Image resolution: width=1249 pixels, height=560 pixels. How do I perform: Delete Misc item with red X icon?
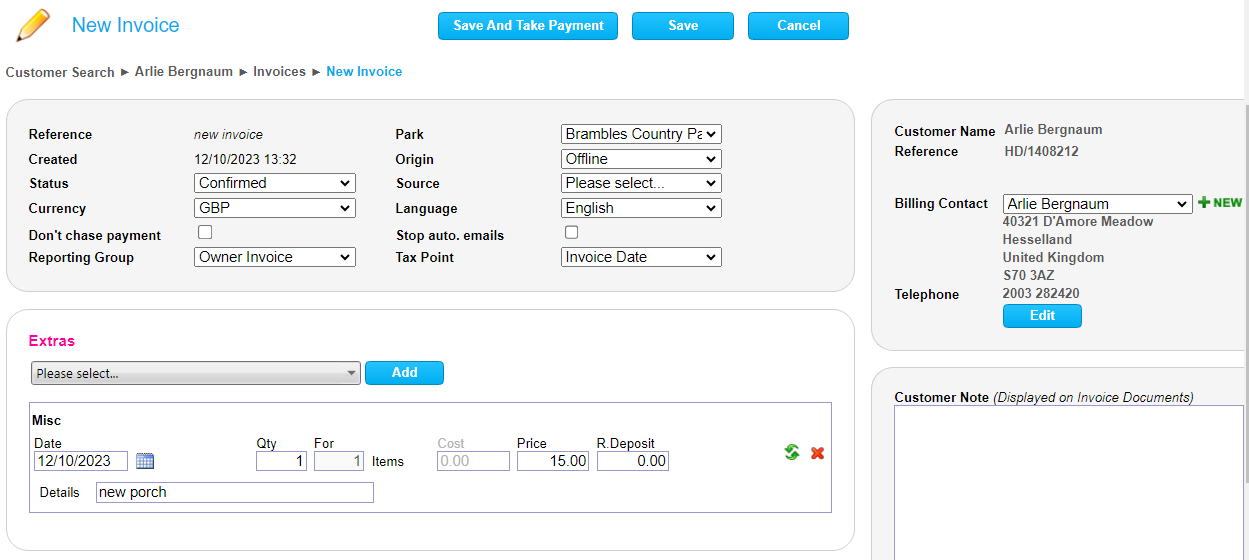[817, 453]
